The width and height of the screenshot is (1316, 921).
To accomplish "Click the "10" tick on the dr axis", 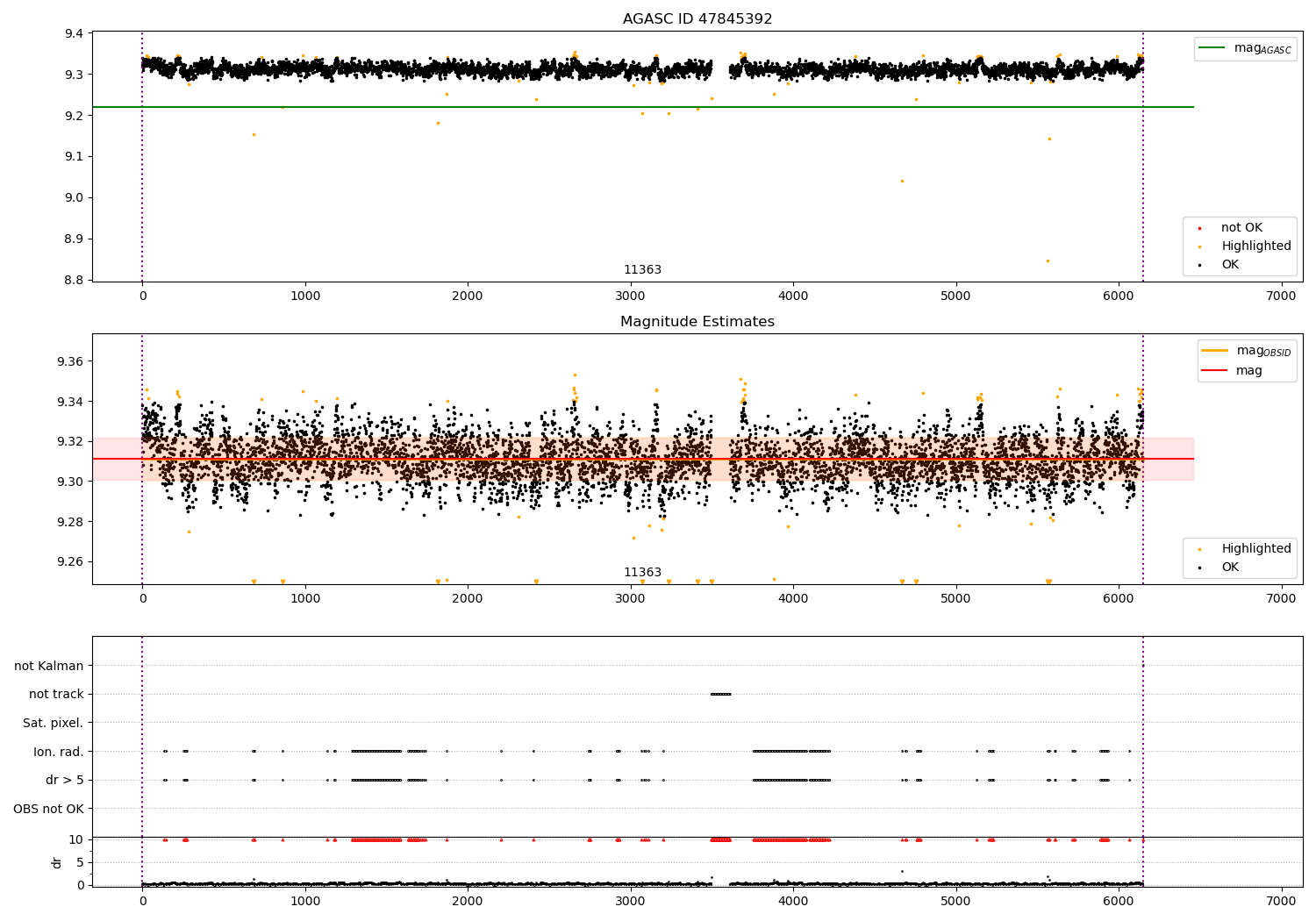I will pos(76,840).
